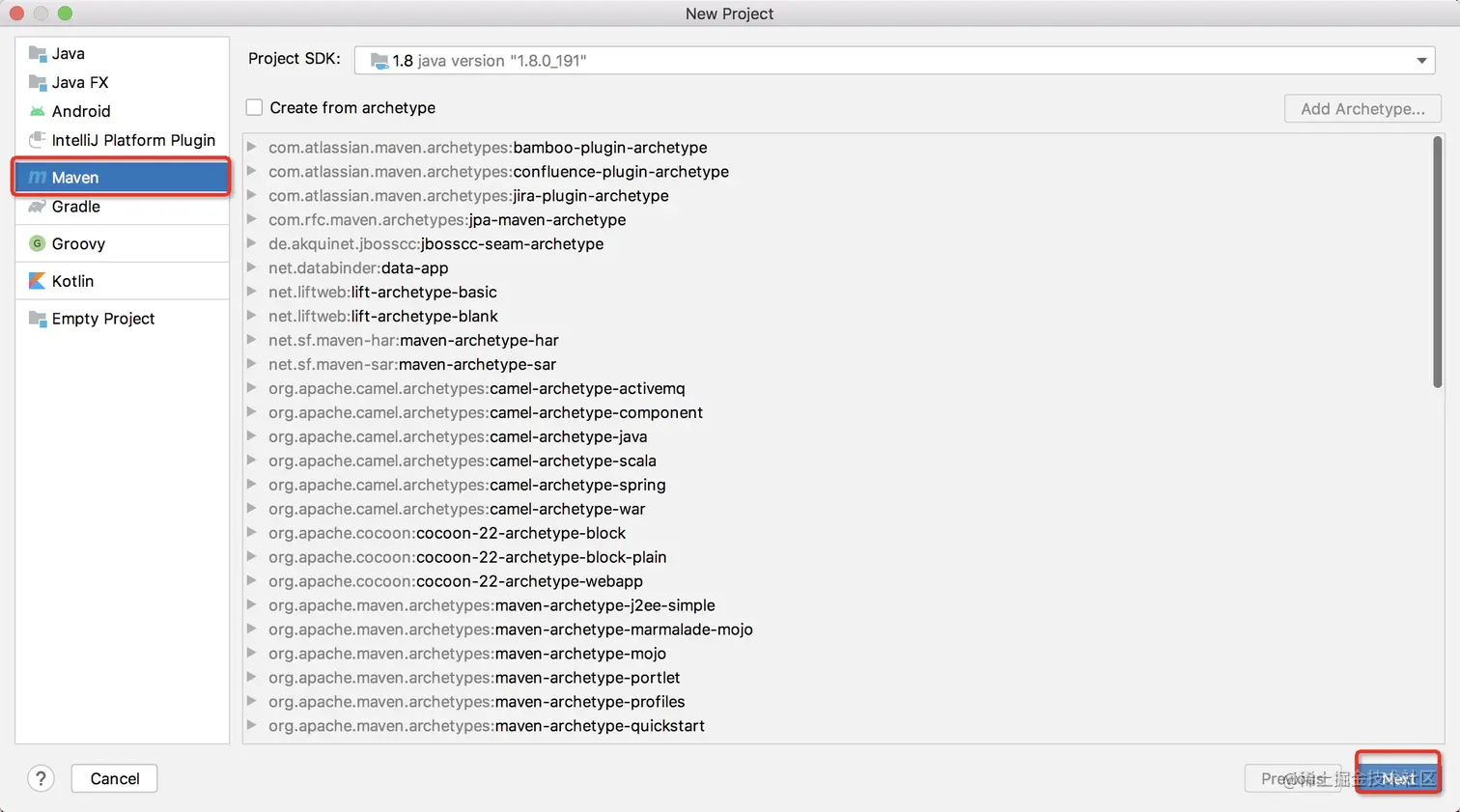Screen dimensions: 1460x812
Task: Click the Create from archetype label
Action: pyautogui.click(x=352, y=107)
